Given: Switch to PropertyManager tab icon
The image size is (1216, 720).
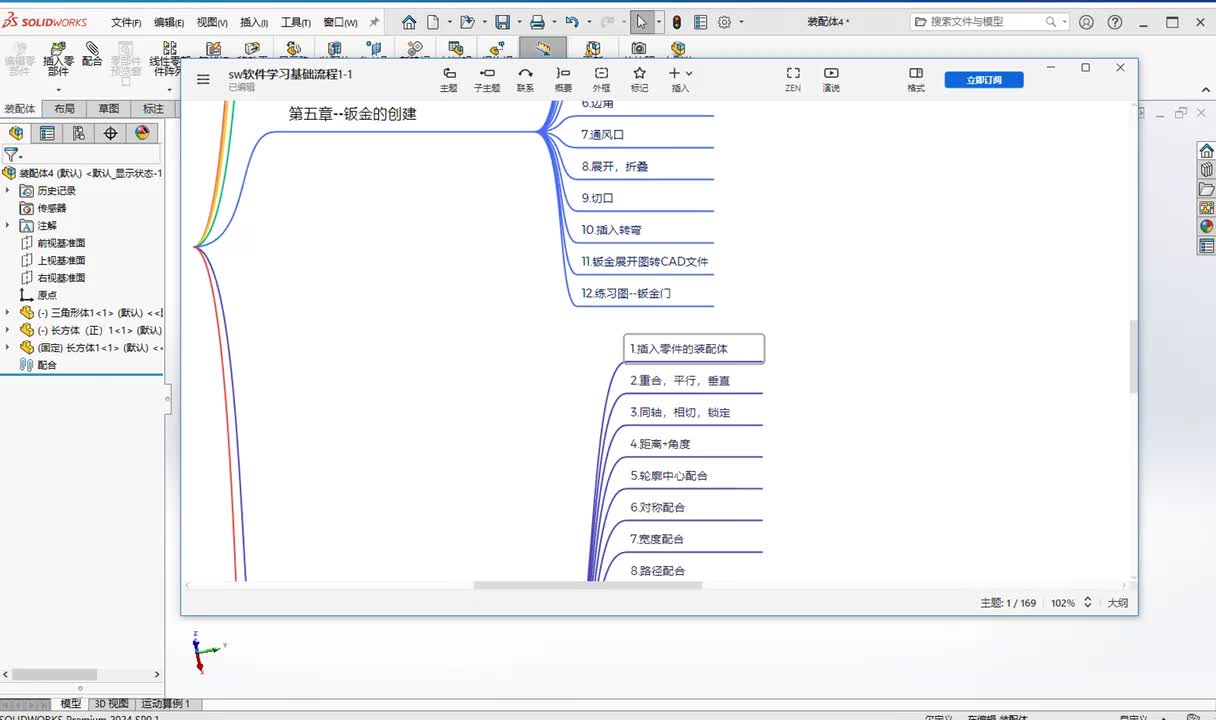Looking at the screenshot, I should tap(47, 133).
